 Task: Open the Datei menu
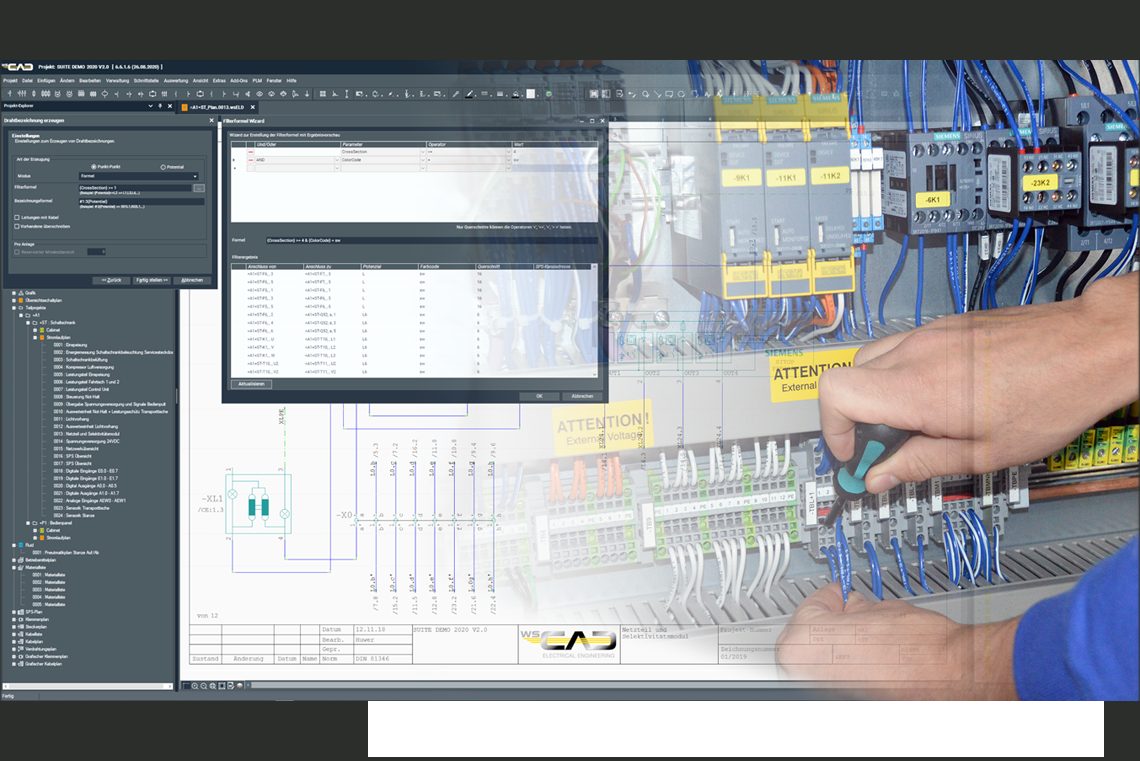click(27, 81)
